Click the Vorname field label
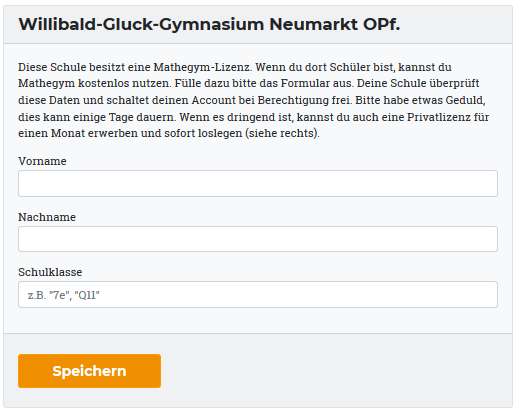The width and height of the screenshot is (520, 417). (x=42, y=161)
